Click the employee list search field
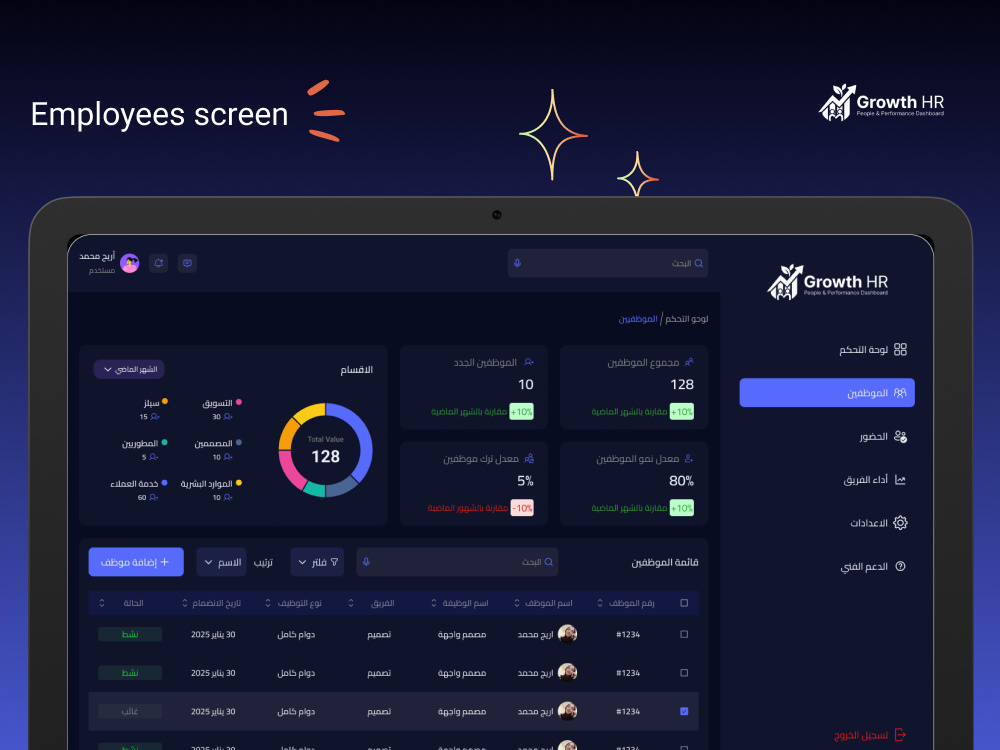The width and height of the screenshot is (1000, 750). (x=457, y=562)
